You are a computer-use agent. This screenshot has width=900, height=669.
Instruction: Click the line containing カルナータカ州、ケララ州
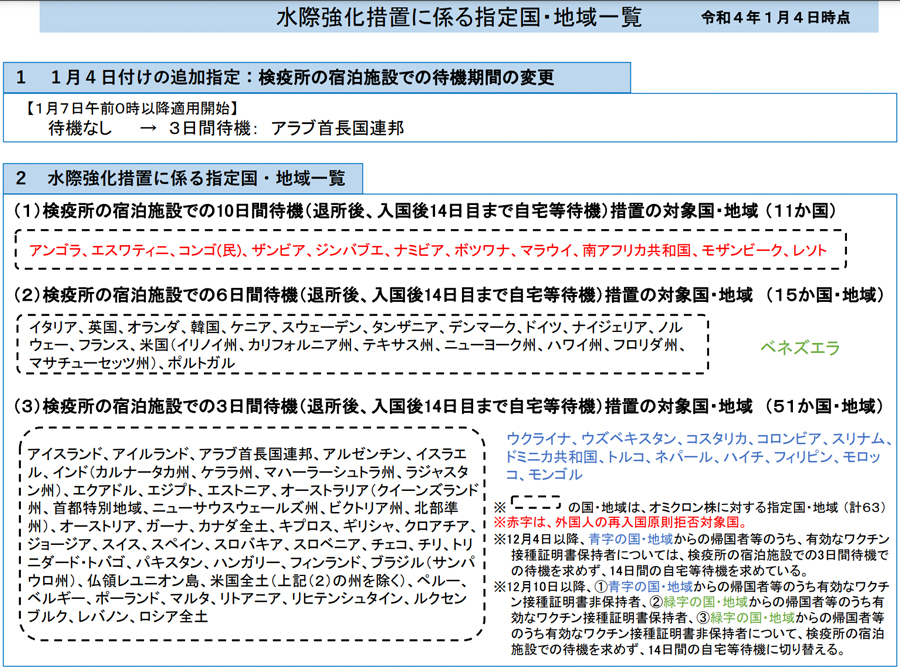(x=248, y=472)
